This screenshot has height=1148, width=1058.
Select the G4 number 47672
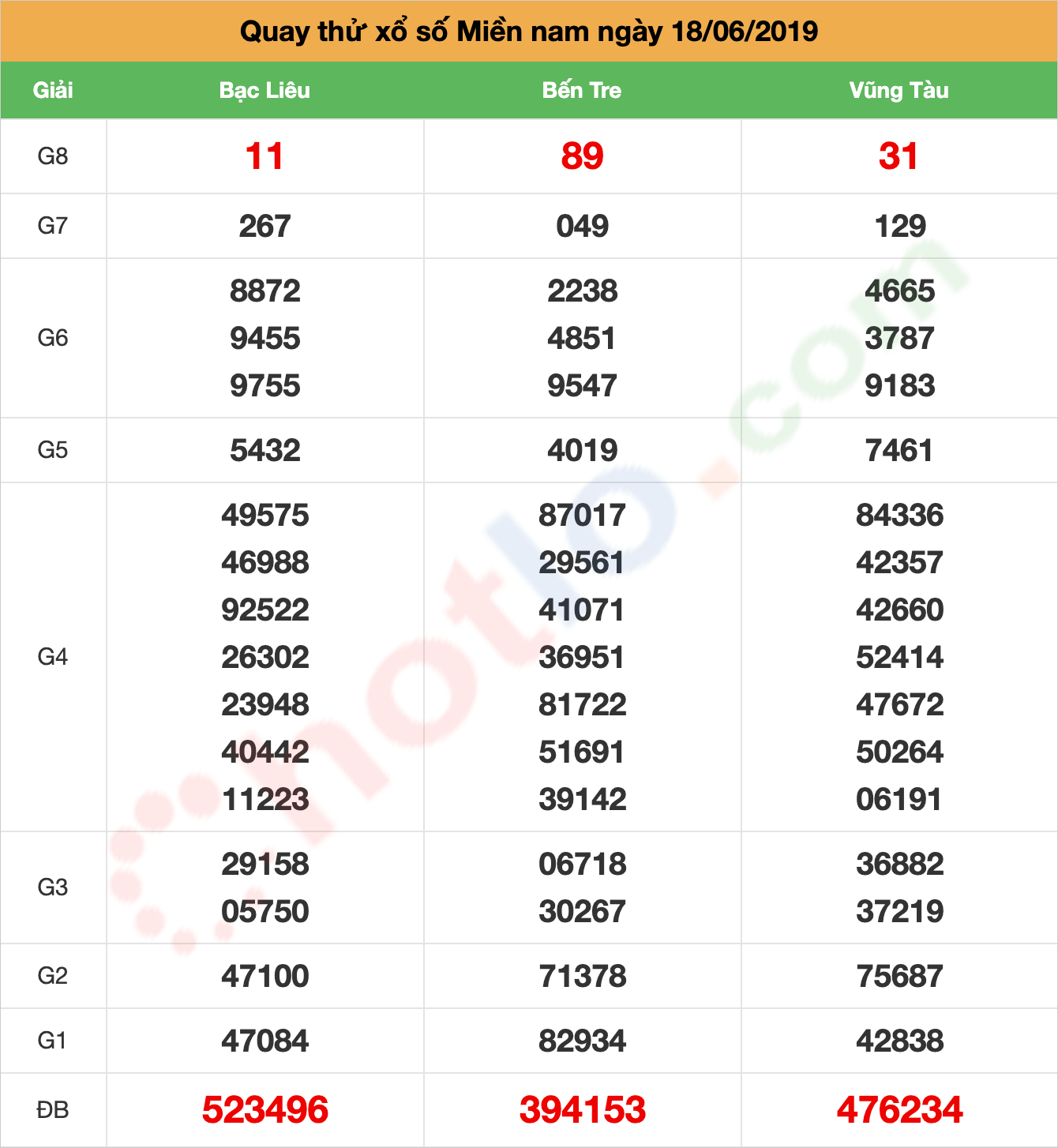click(x=899, y=705)
